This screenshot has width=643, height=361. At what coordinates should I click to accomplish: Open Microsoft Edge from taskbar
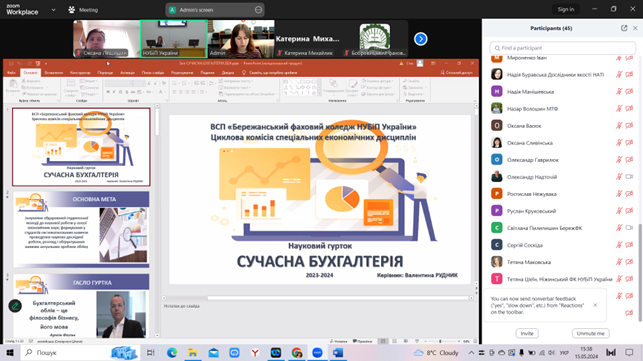coord(172,352)
